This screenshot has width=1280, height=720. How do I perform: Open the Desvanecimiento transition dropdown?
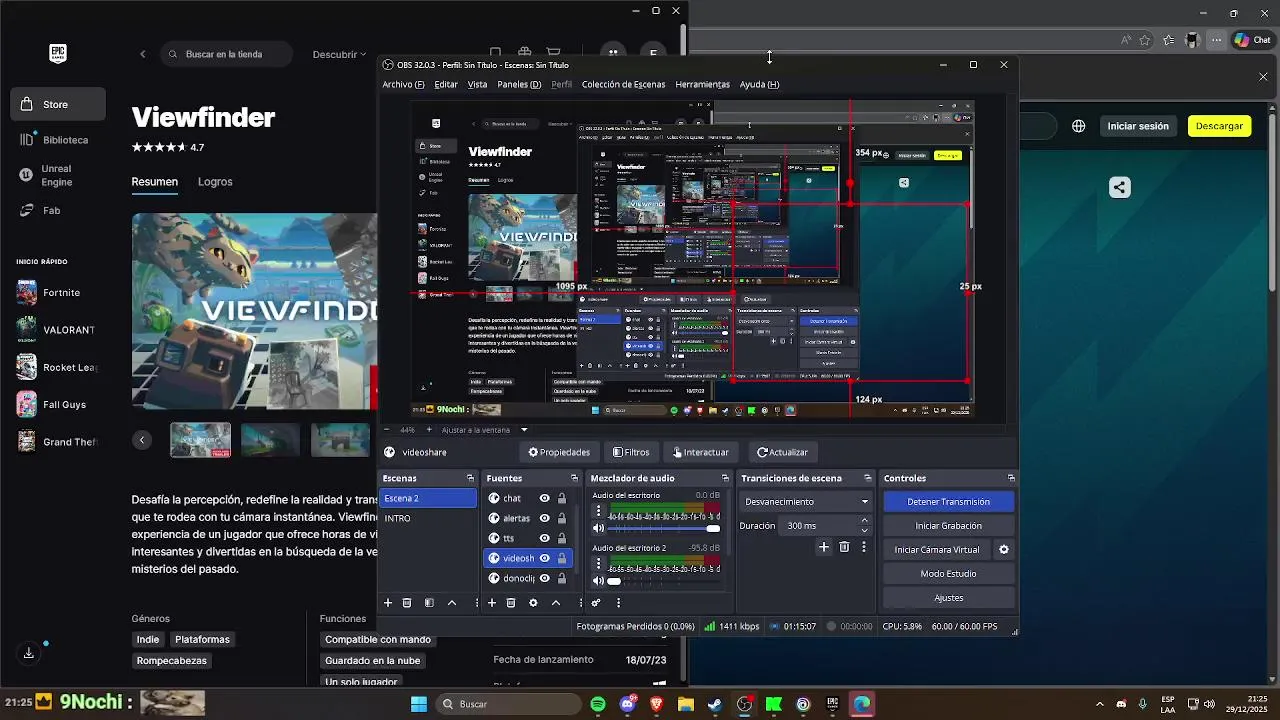806,502
